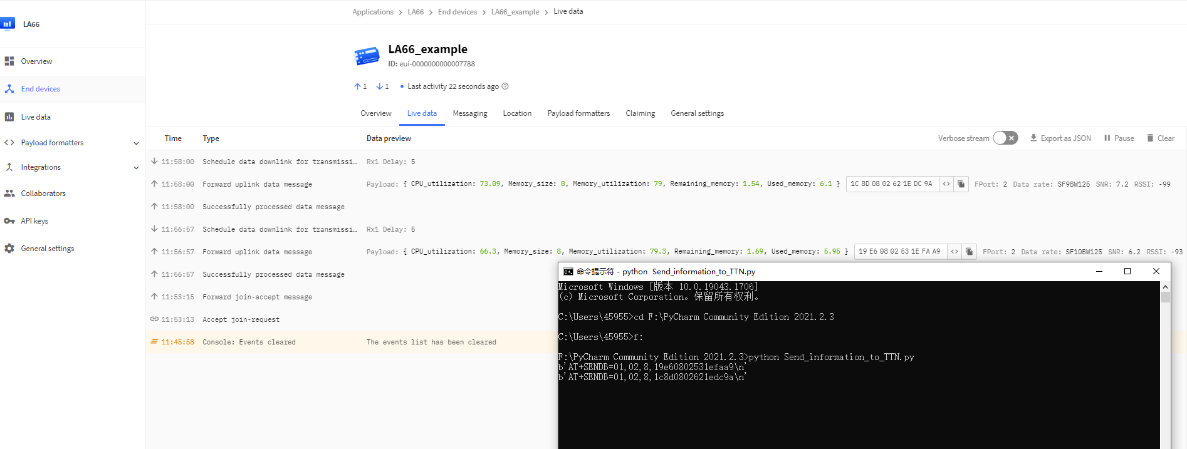The height and width of the screenshot is (449, 1187).
Task: Copy payload 1C 8D 08 02 62 1E DC 9A
Action: [x=961, y=184]
